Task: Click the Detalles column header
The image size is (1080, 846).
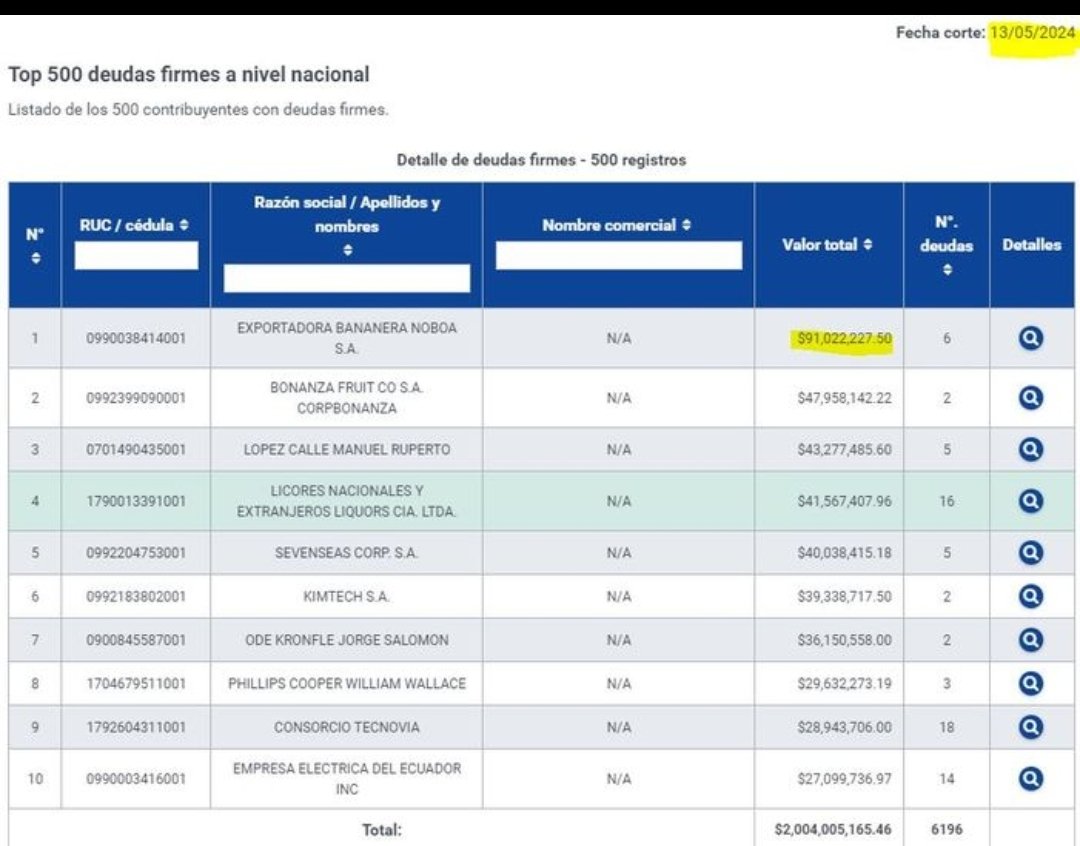Action: tap(1032, 245)
